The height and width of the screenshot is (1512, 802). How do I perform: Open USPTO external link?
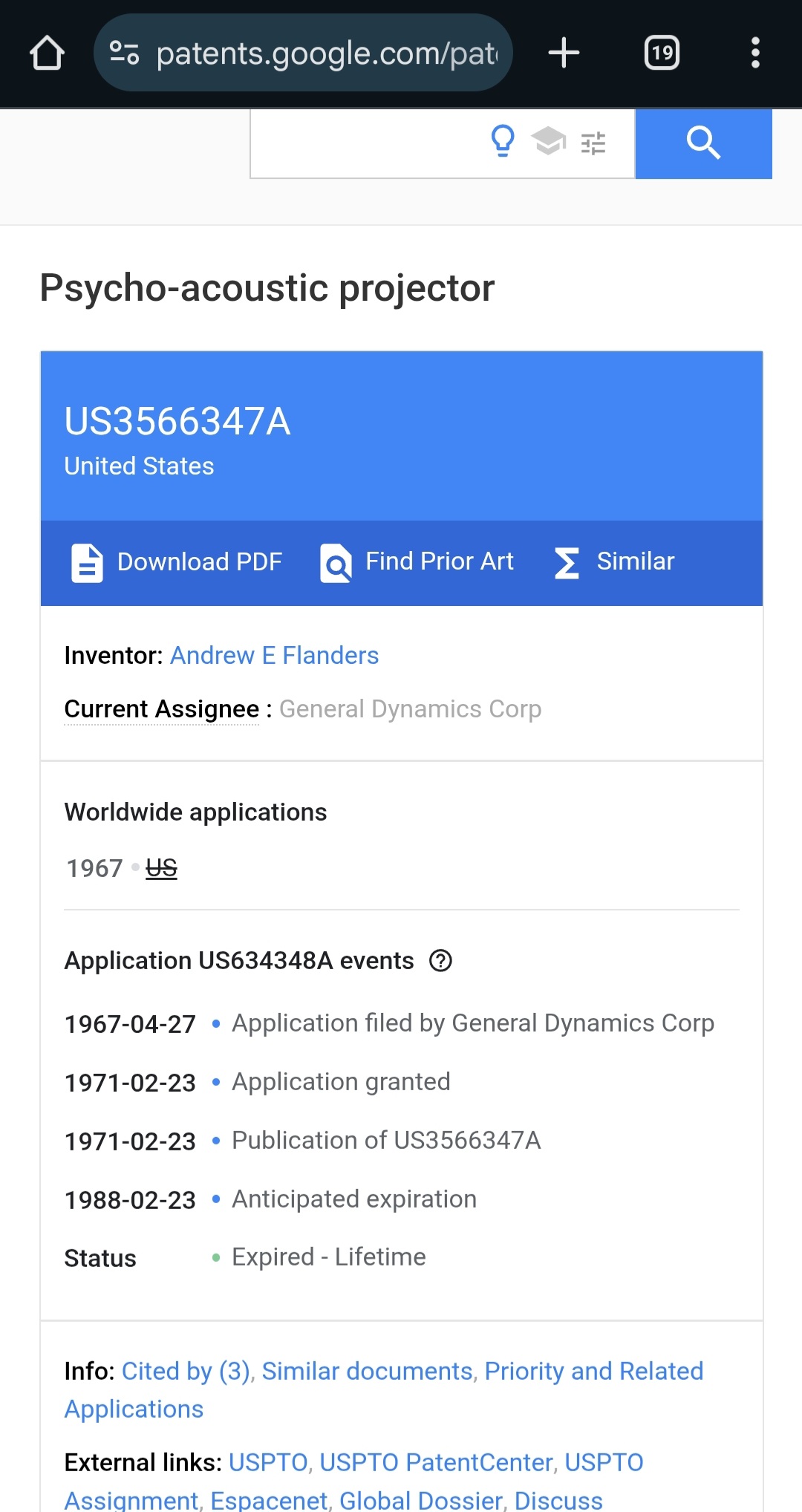pyautogui.click(x=268, y=1463)
